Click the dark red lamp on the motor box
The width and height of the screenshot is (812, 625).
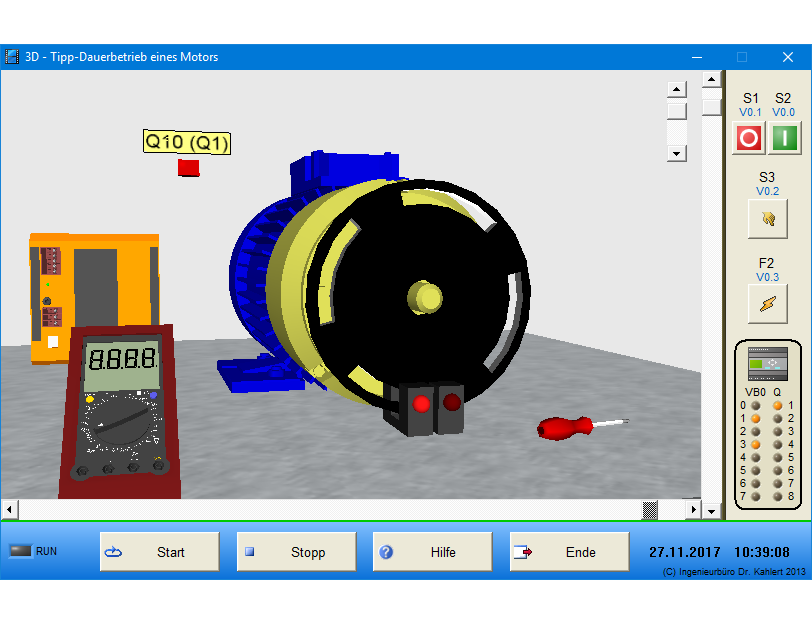452,401
